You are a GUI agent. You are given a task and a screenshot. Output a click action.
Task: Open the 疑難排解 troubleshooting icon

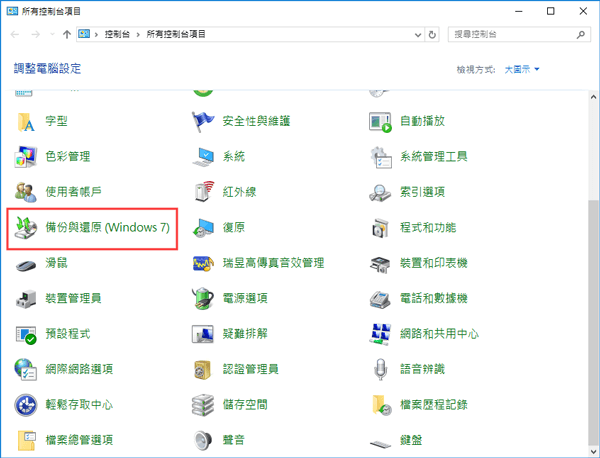pos(203,334)
